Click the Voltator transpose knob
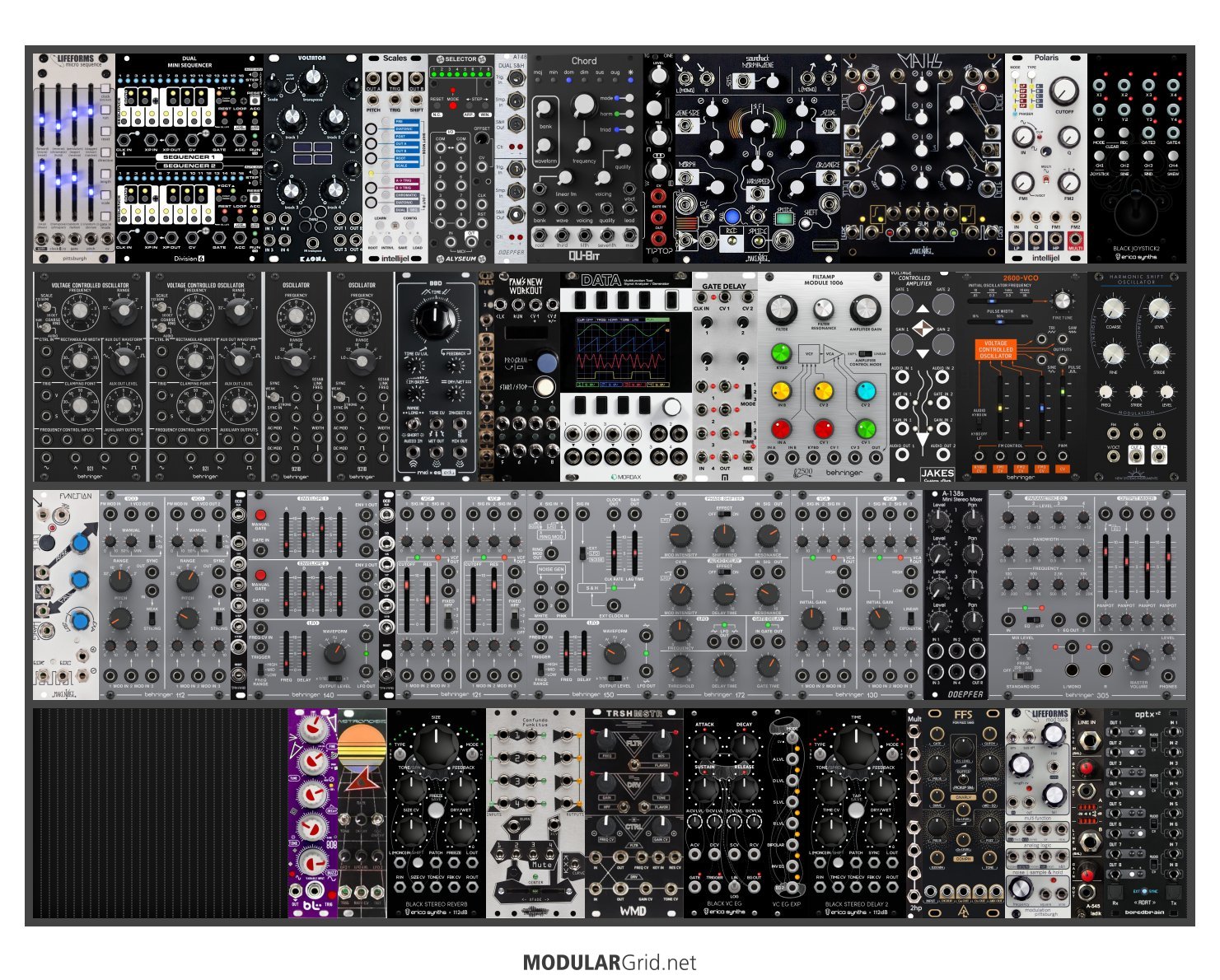 coord(312,80)
